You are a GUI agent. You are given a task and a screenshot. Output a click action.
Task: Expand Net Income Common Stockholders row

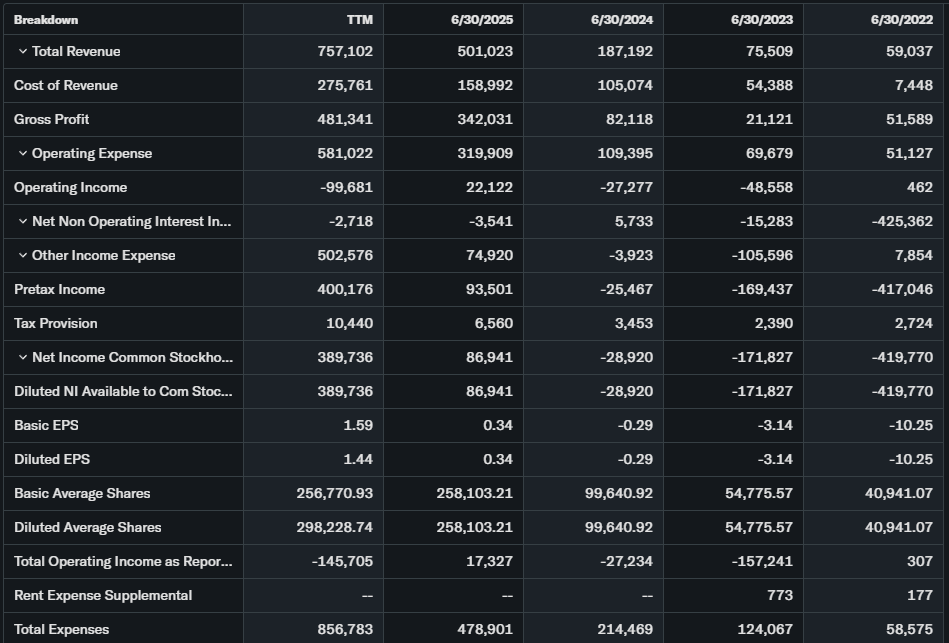[x=23, y=357]
